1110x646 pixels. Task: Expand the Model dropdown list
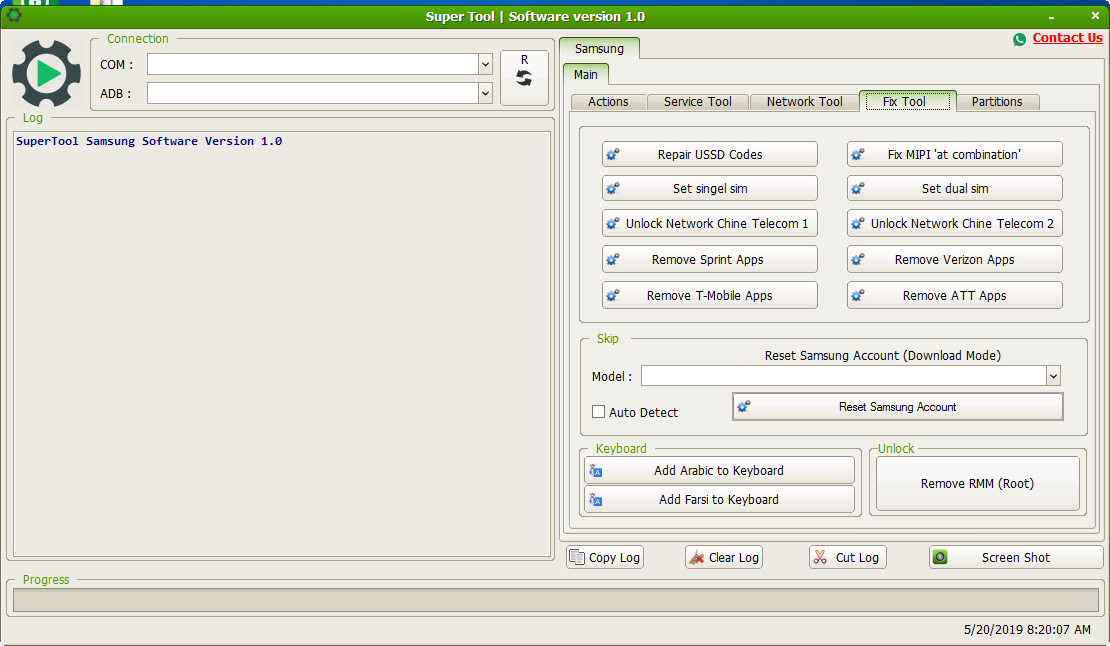point(1053,376)
